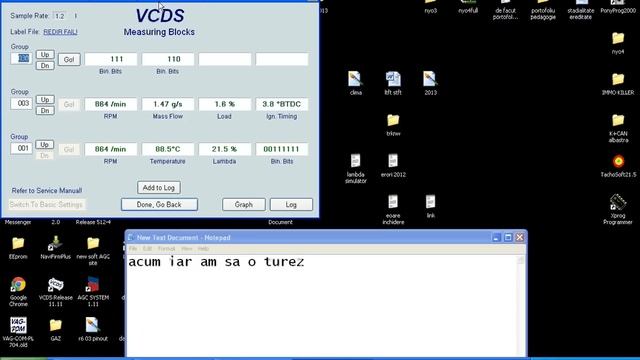Image resolution: width=640 pixels, height=360 pixels.
Task: Open View menu in Notepad
Action: coord(187,249)
